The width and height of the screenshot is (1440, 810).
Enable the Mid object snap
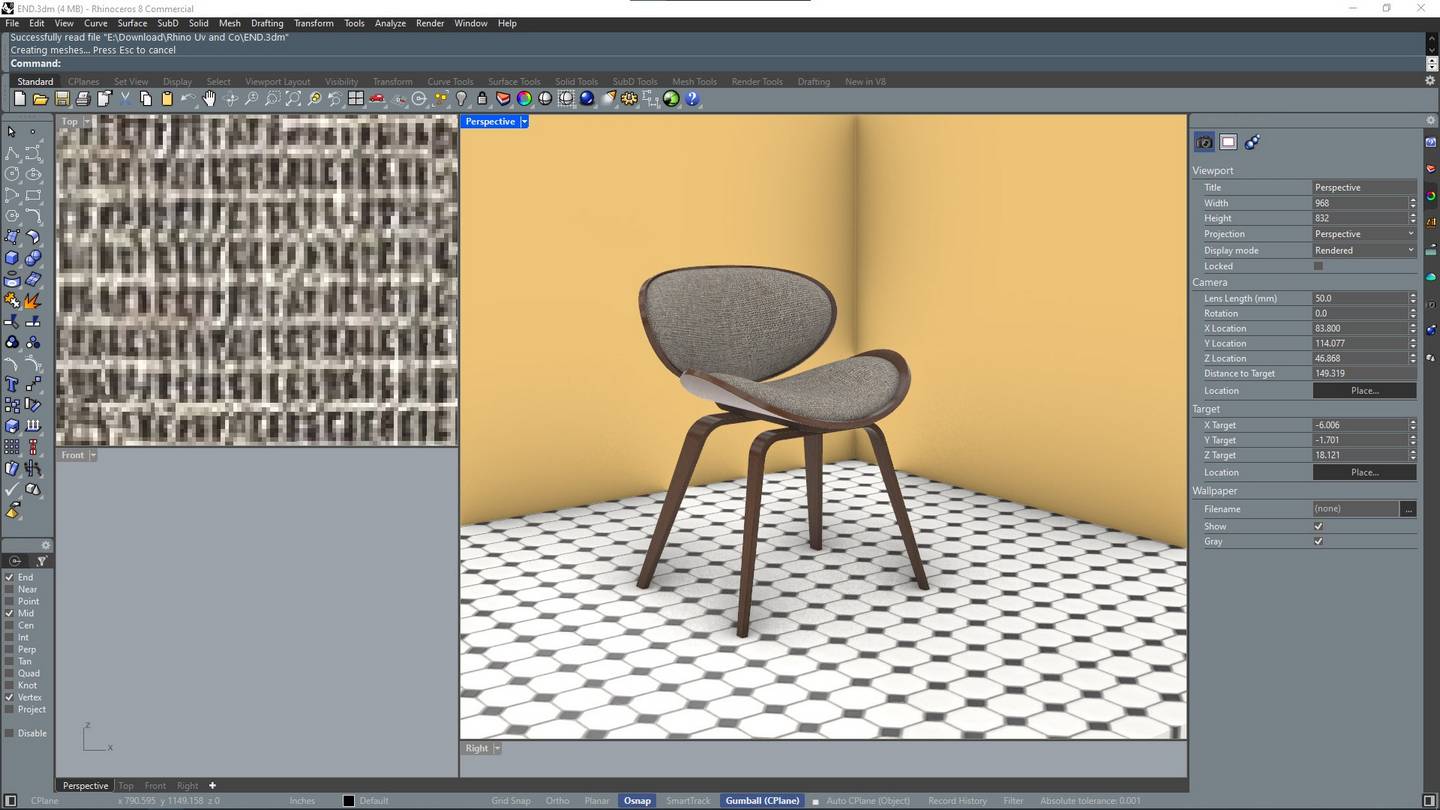pos(11,613)
